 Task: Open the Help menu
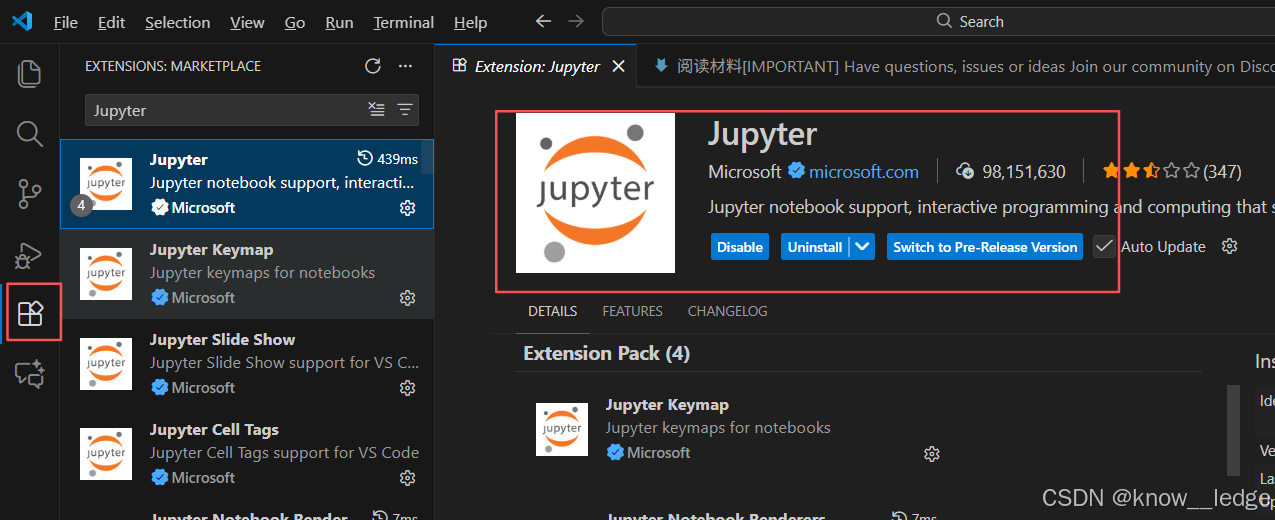tap(470, 22)
